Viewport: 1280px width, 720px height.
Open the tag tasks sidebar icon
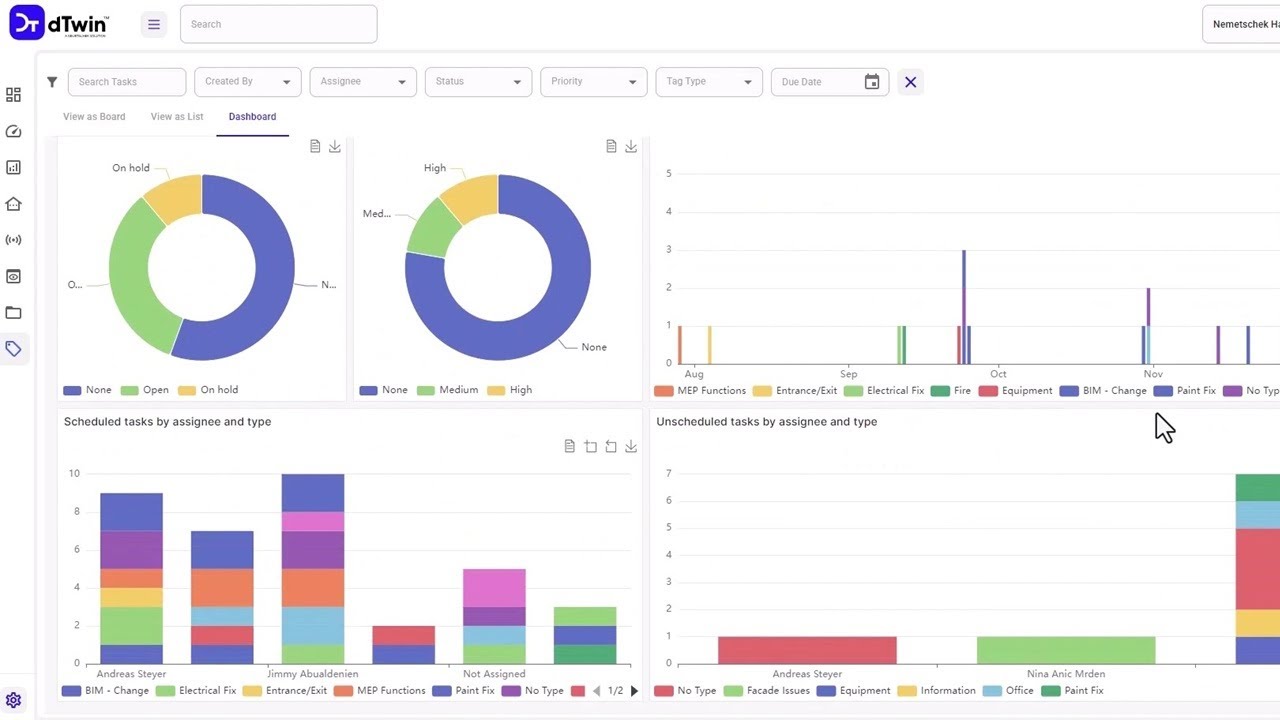13,349
